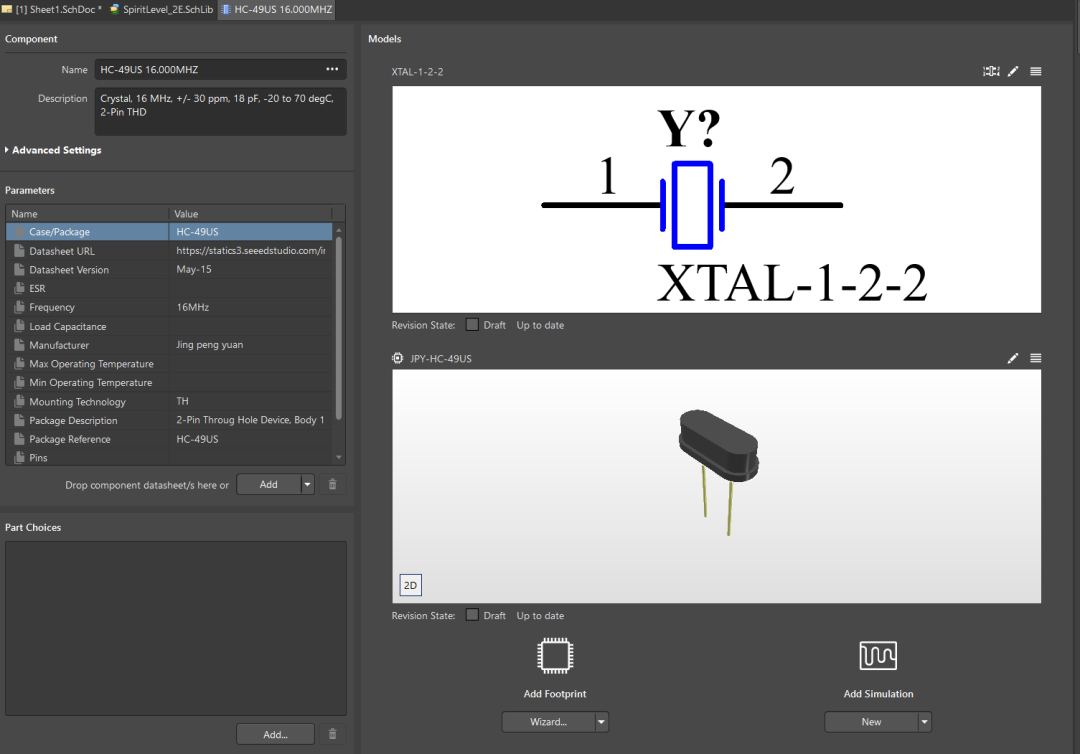Click the Manufacturer row document icon
This screenshot has height=754, width=1080.
[x=19, y=345]
